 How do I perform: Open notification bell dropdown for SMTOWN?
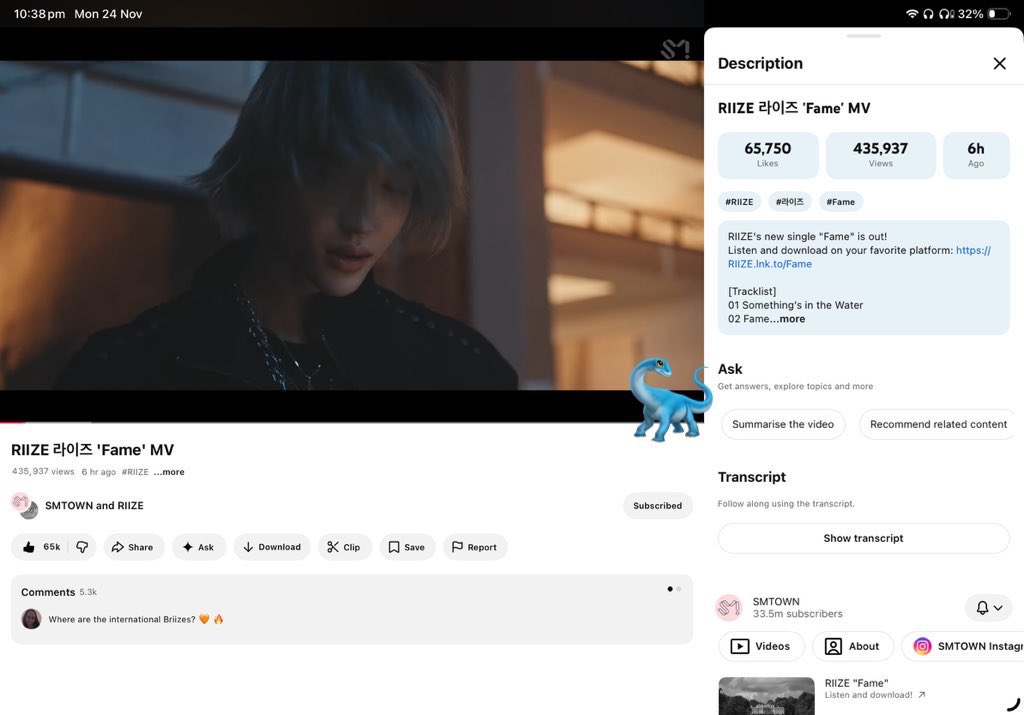point(989,608)
